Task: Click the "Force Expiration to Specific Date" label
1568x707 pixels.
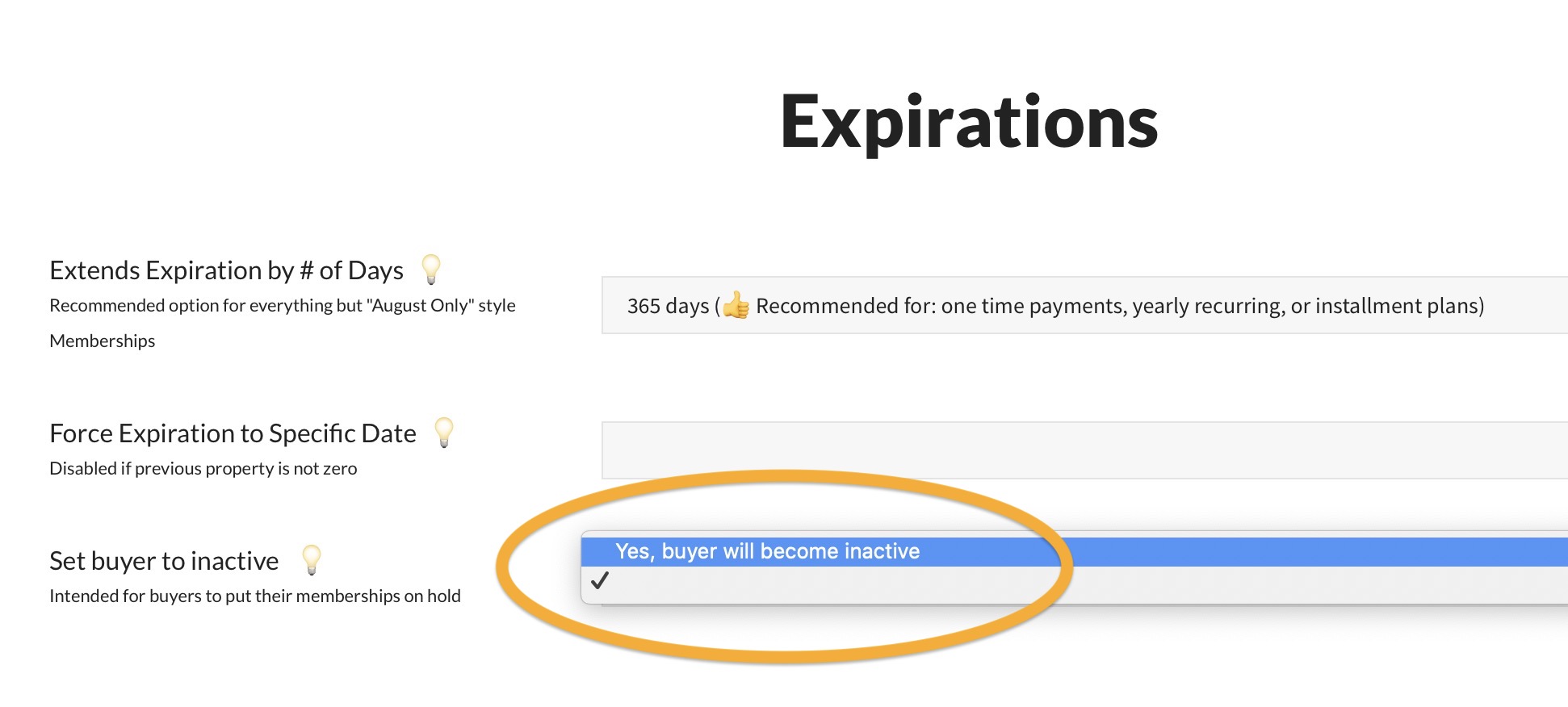Action: click(x=233, y=433)
